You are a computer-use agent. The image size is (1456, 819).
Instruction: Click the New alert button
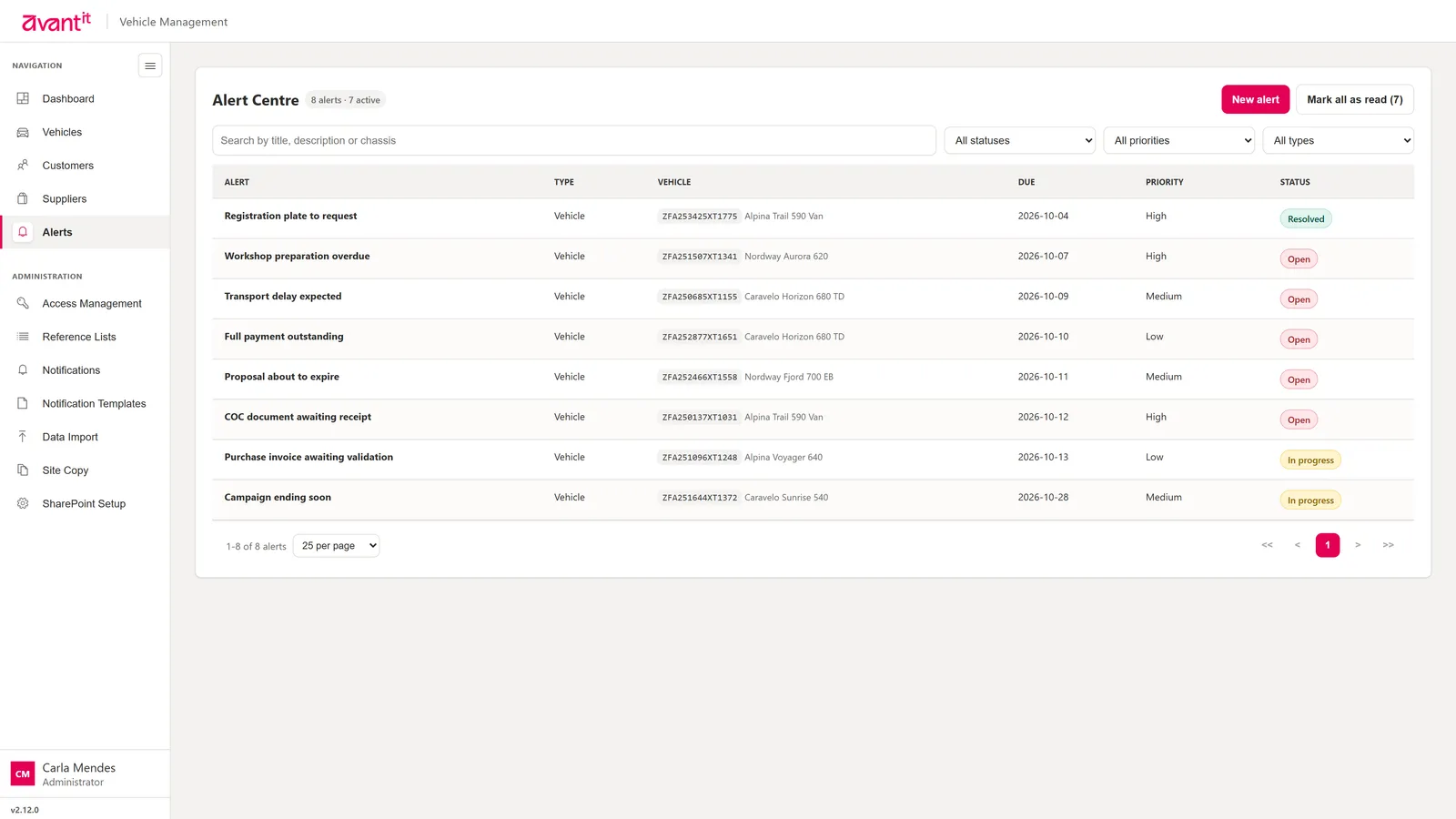1255,99
